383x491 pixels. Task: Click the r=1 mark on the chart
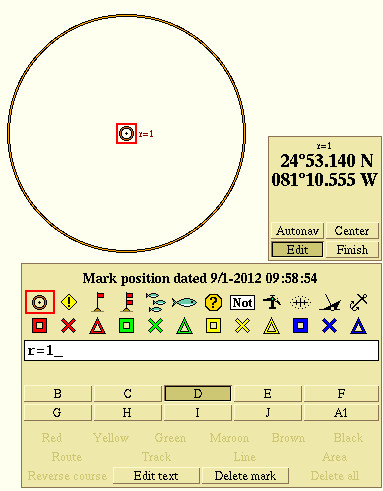click(126, 134)
